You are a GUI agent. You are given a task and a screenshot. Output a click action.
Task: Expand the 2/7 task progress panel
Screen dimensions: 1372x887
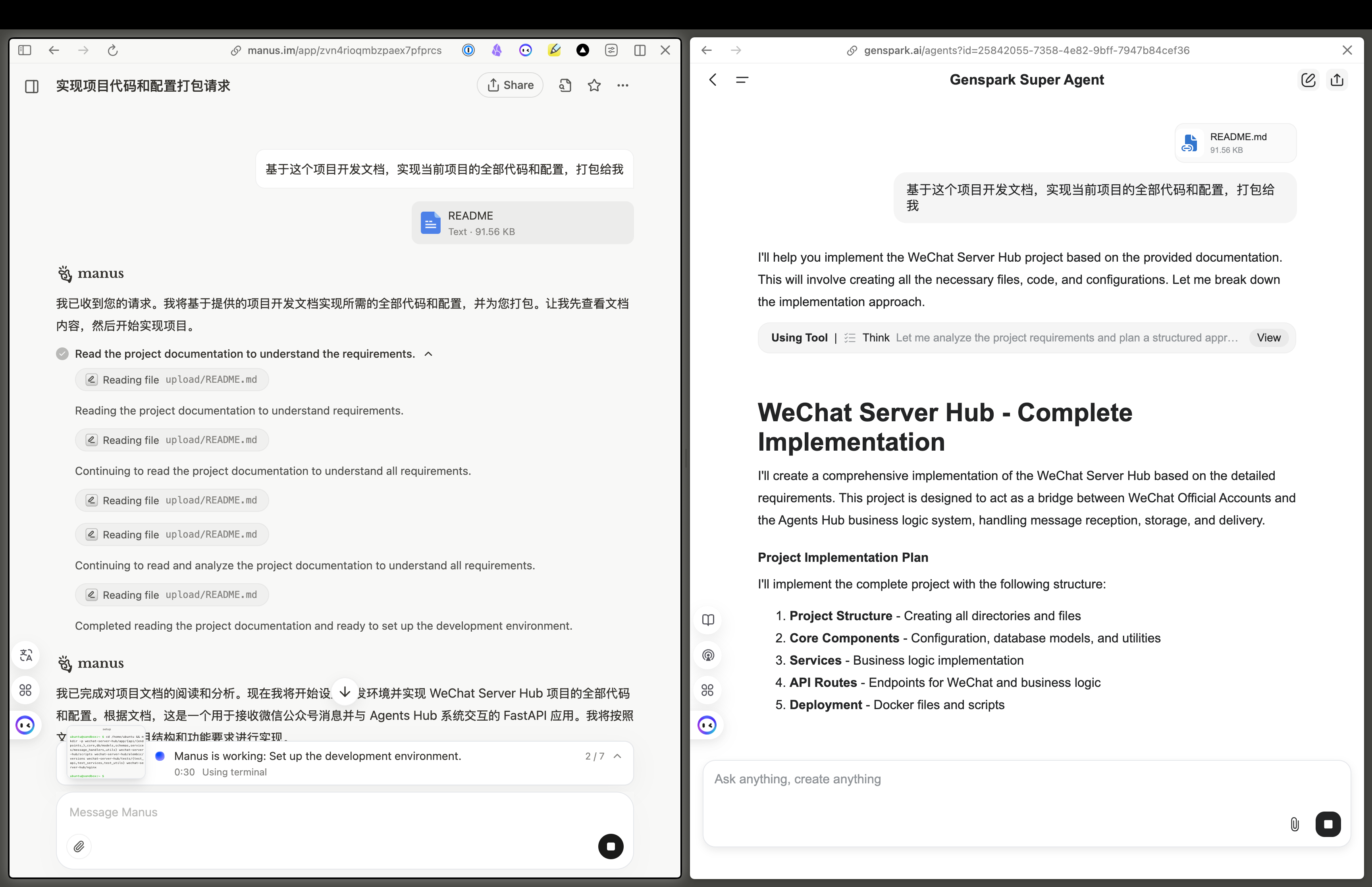point(617,756)
